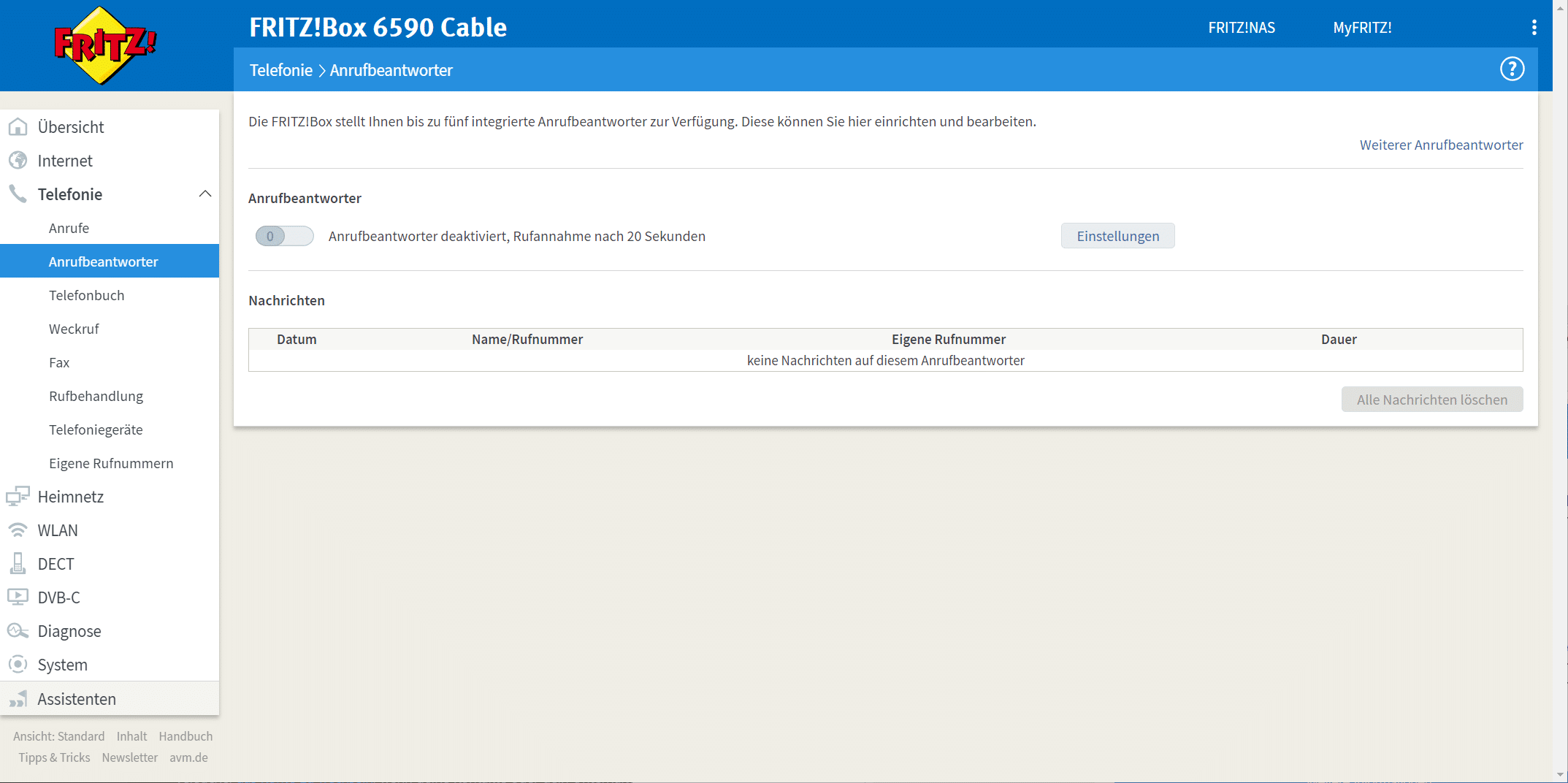
Task: Click the Datum column header
Action: click(297, 339)
